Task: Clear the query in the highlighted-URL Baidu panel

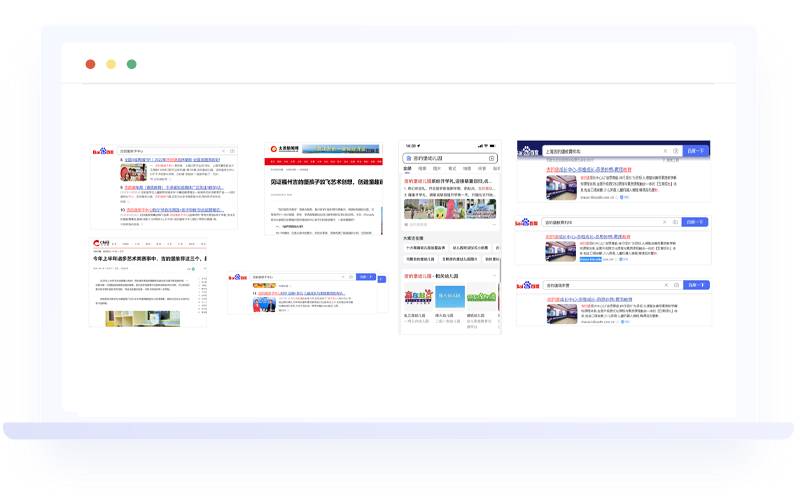Action: point(664,222)
